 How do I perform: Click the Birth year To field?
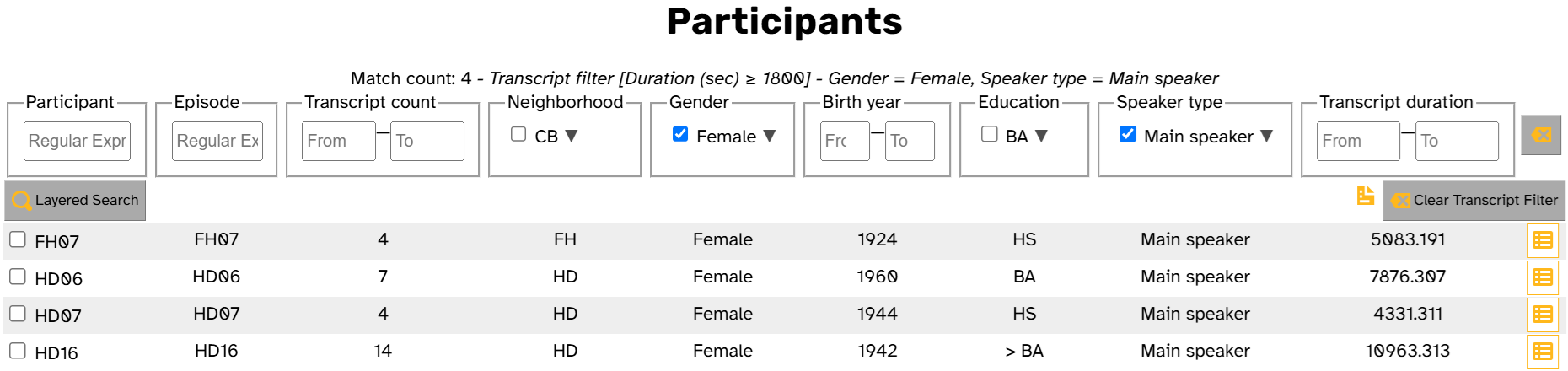[909, 141]
